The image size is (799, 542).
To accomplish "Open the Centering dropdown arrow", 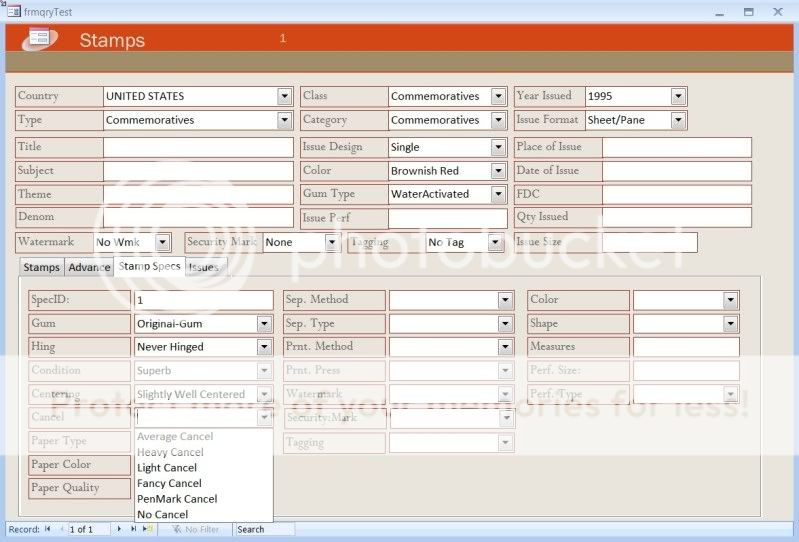I will (x=264, y=394).
